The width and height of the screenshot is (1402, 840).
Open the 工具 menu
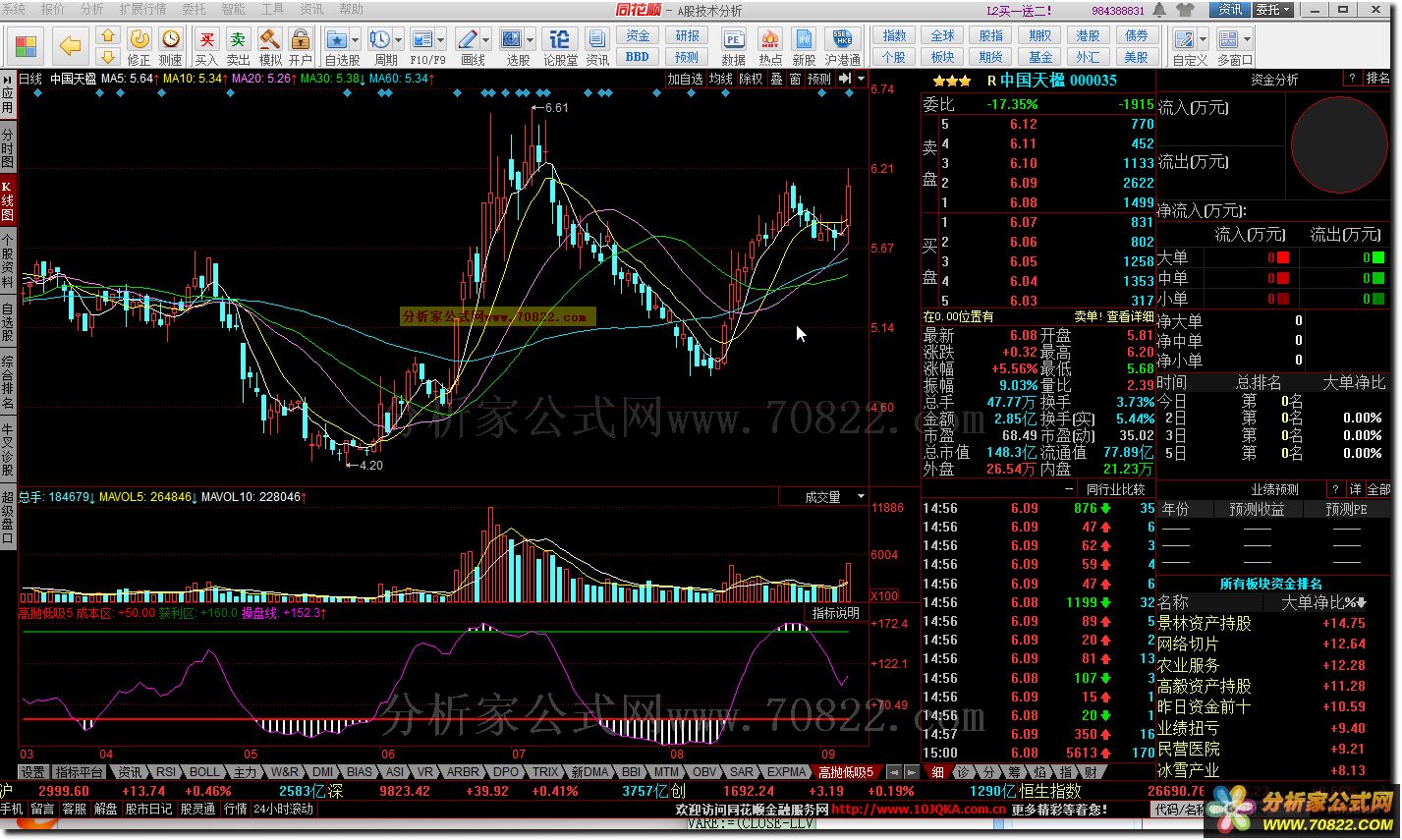(x=273, y=9)
